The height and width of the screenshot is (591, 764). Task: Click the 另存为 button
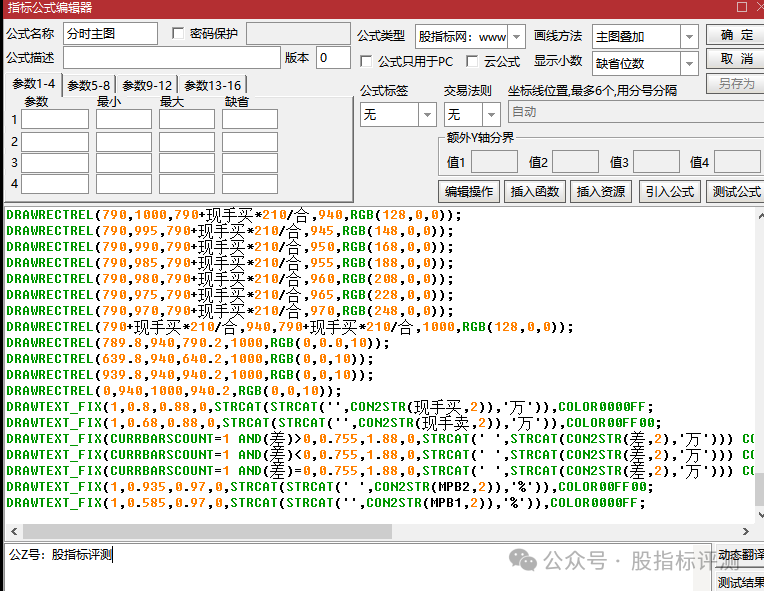click(737, 83)
